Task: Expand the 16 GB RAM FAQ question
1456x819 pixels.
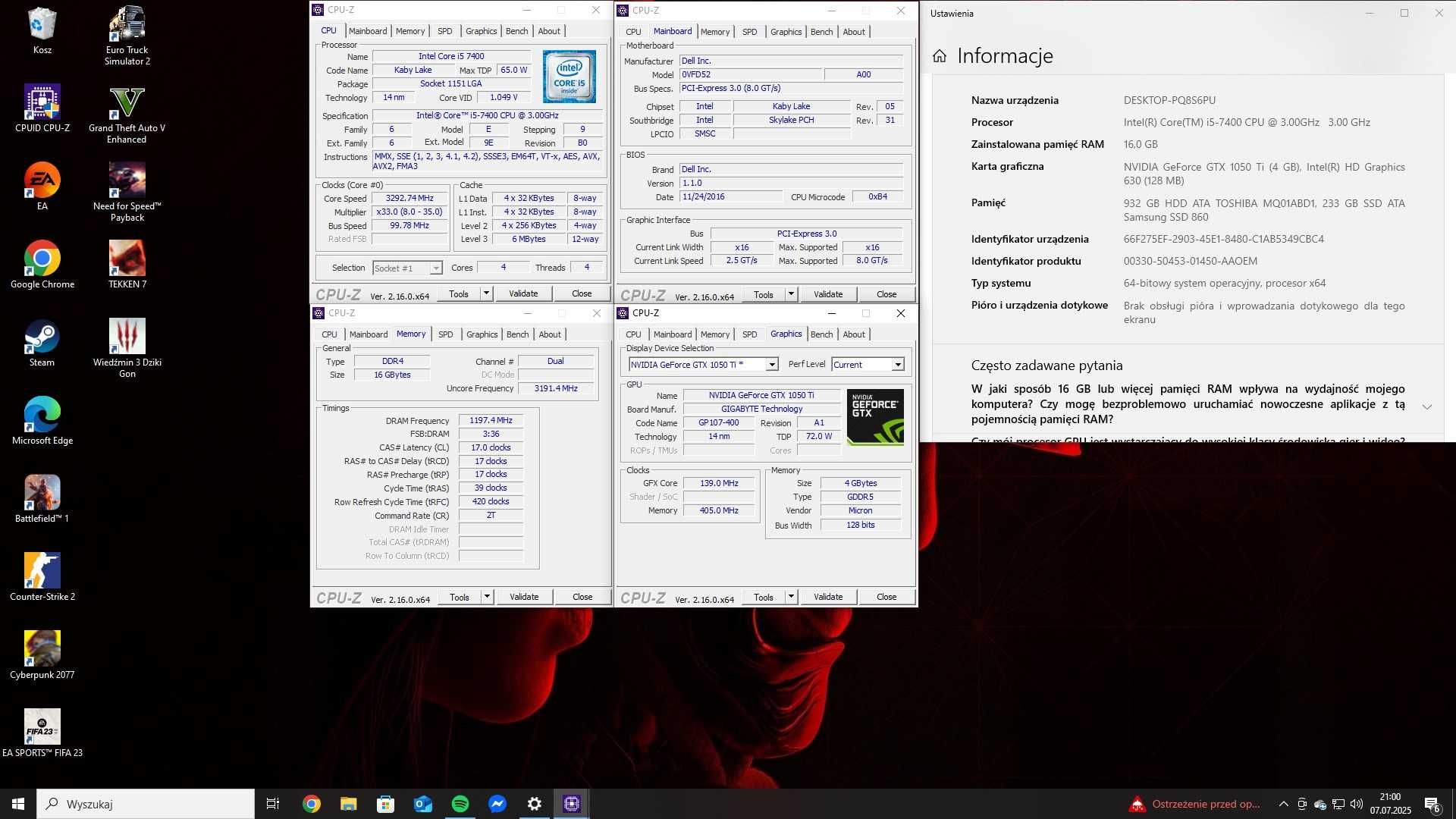Action: click(1426, 407)
